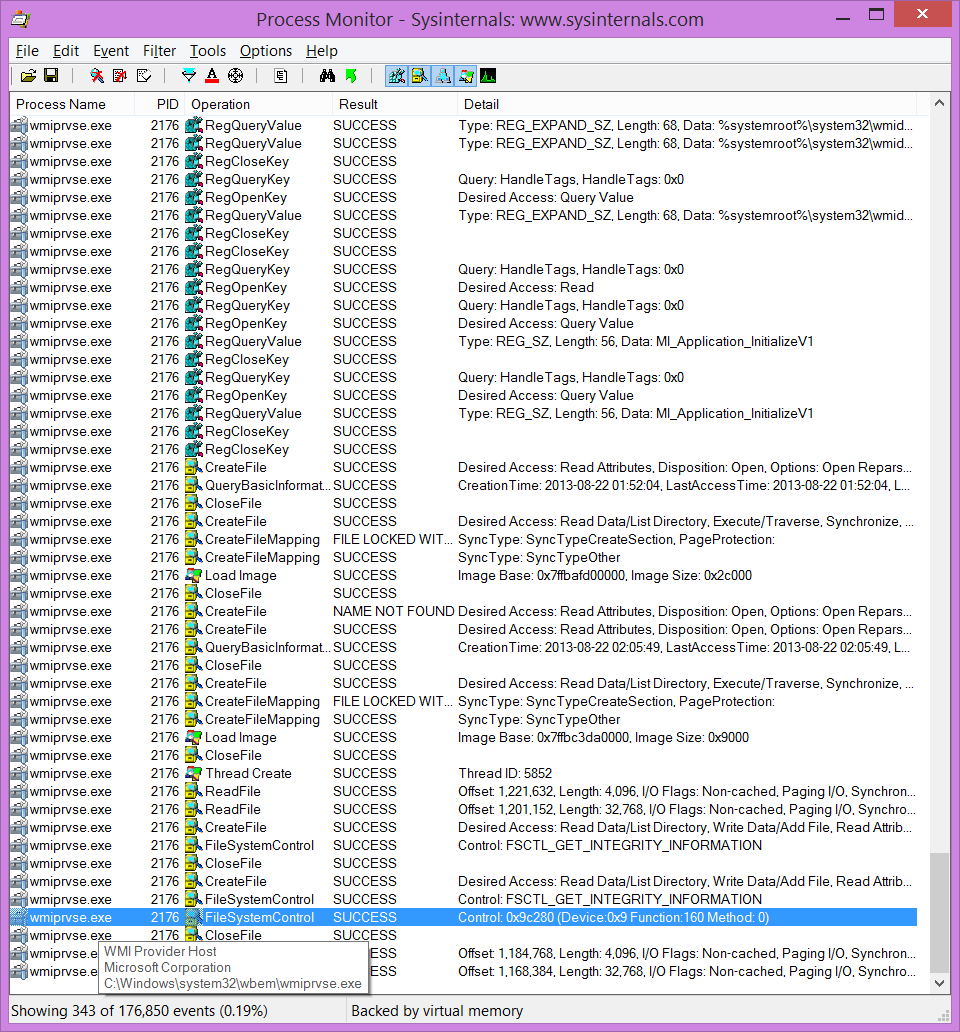Open the Process Tree icon
This screenshot has width=960, height=1032.
click(x=281, y=76)
